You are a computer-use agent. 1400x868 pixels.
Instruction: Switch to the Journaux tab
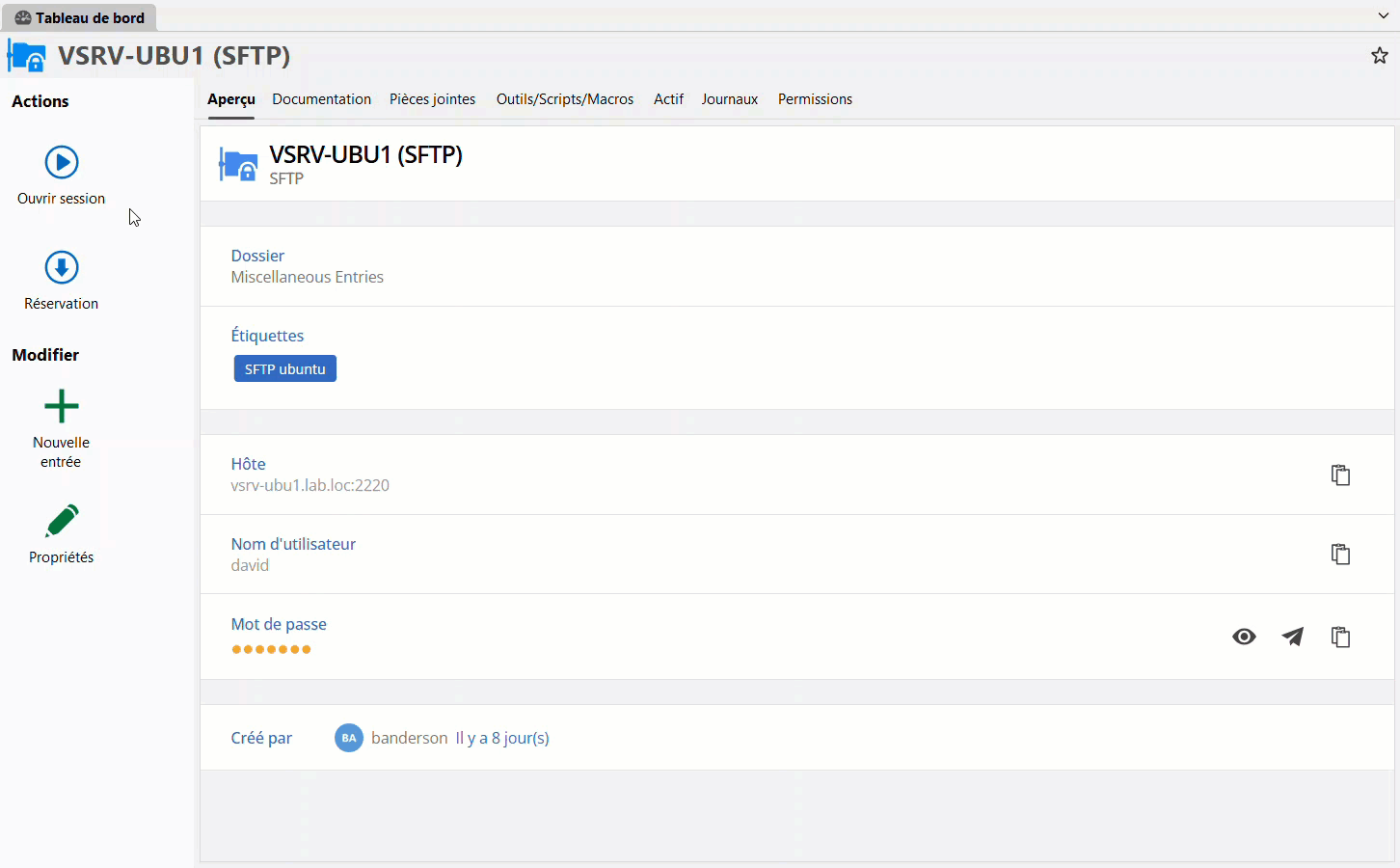pos(730,99)
